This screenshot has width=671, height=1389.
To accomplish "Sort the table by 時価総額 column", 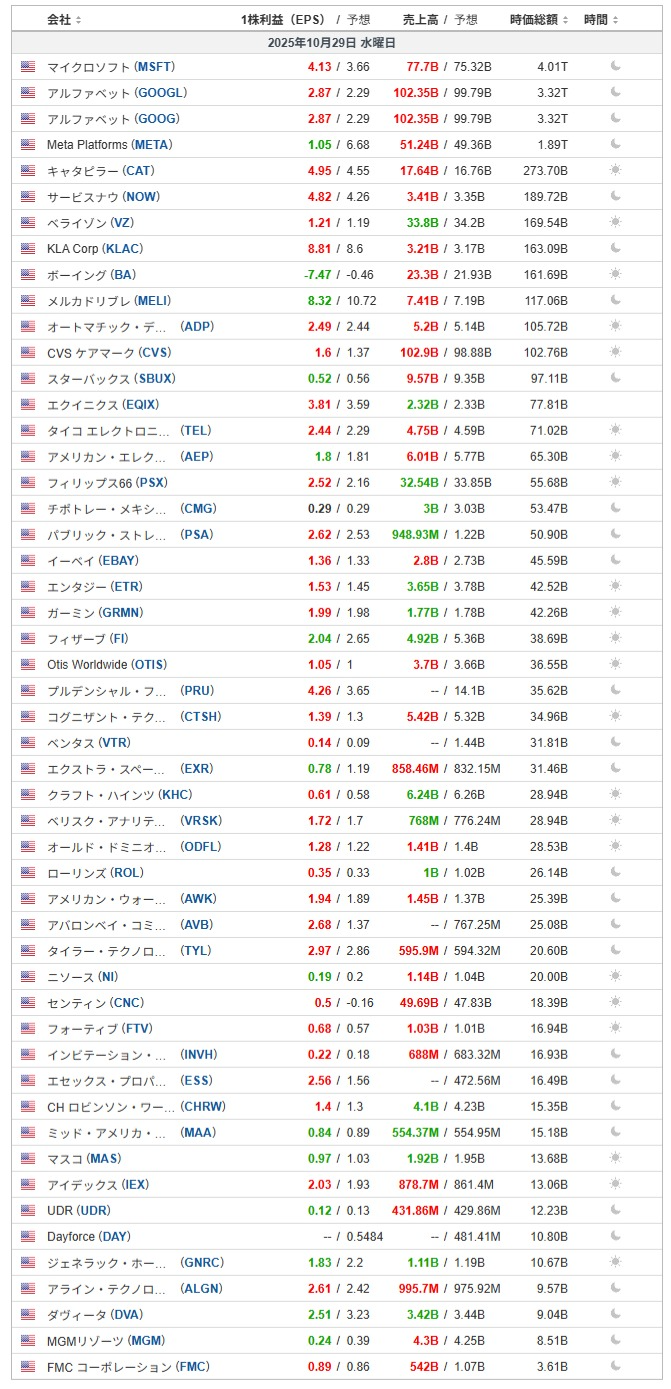I will coord(540,20).
